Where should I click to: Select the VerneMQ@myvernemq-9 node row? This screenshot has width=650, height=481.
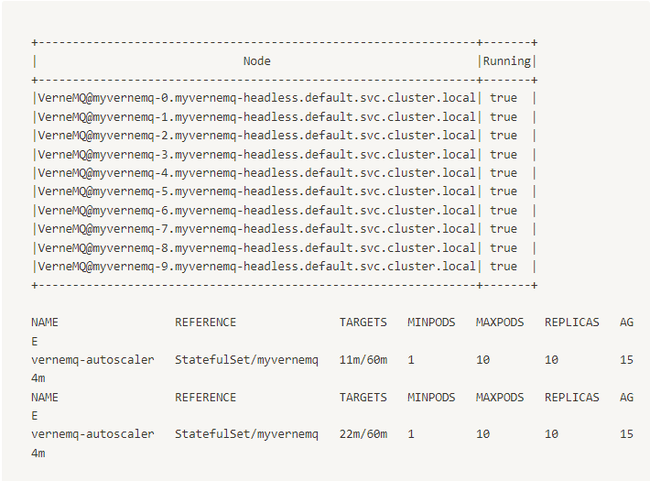coord(284,266)
